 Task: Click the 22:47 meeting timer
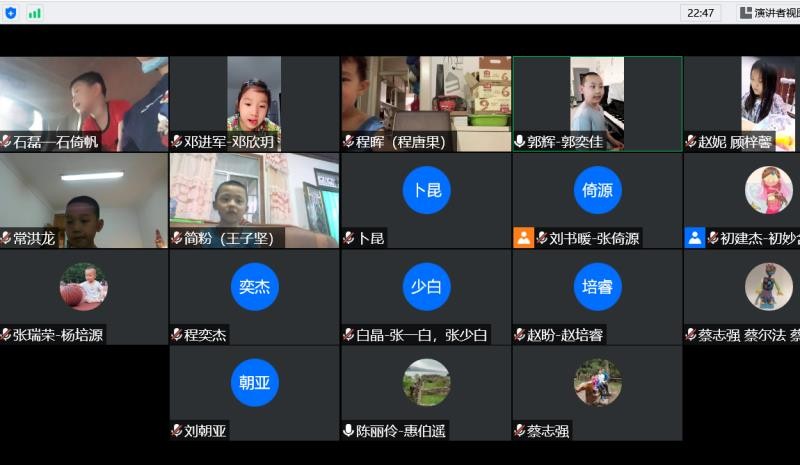tap(700, 13)
